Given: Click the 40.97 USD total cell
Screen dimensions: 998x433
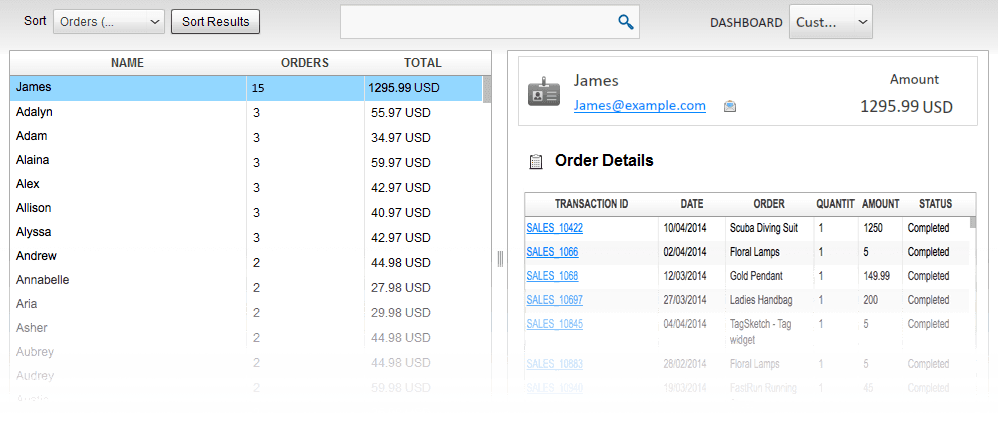Looking at the screenshot, I should click(x=401, y=213).
